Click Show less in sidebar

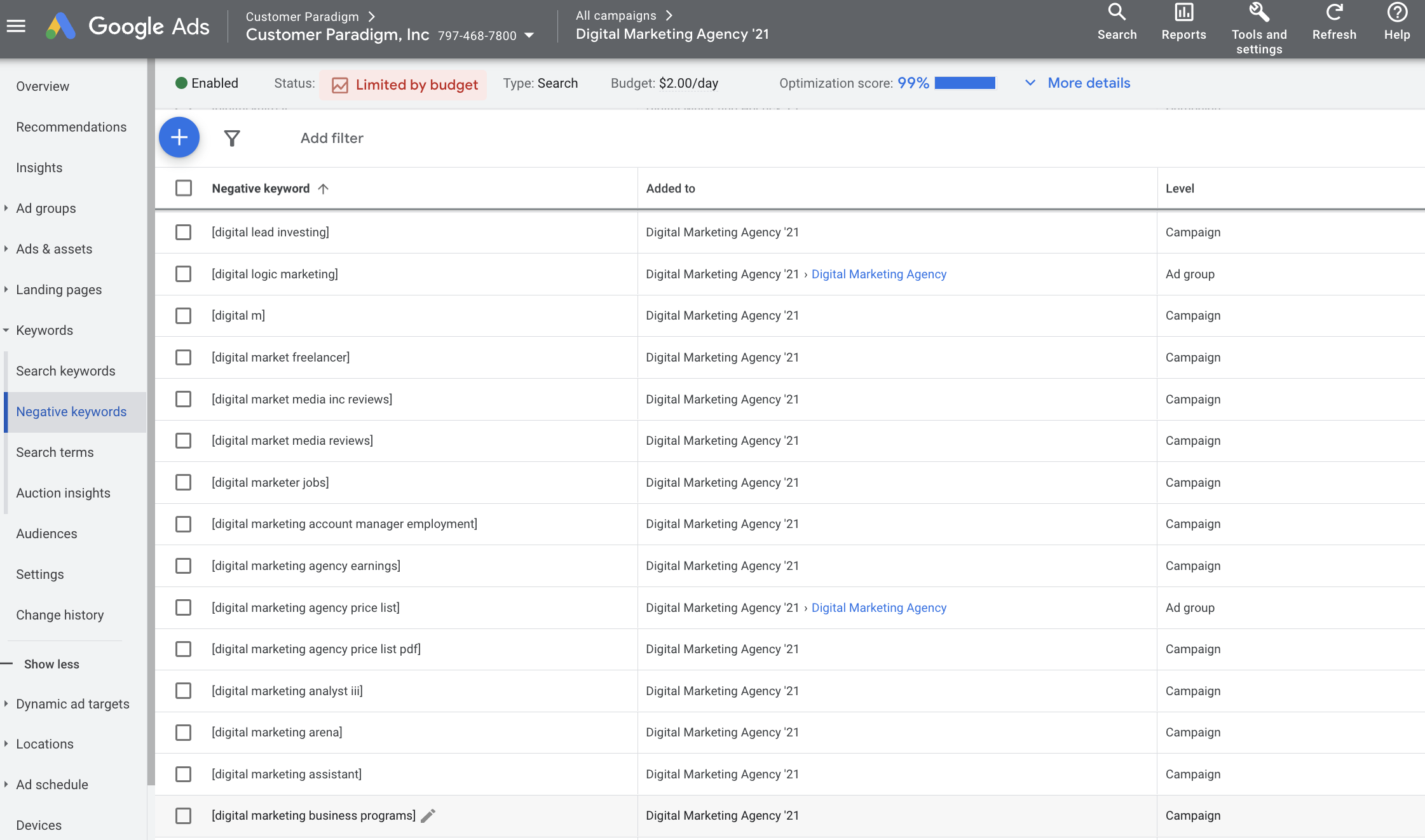click(x=51, y=664)
